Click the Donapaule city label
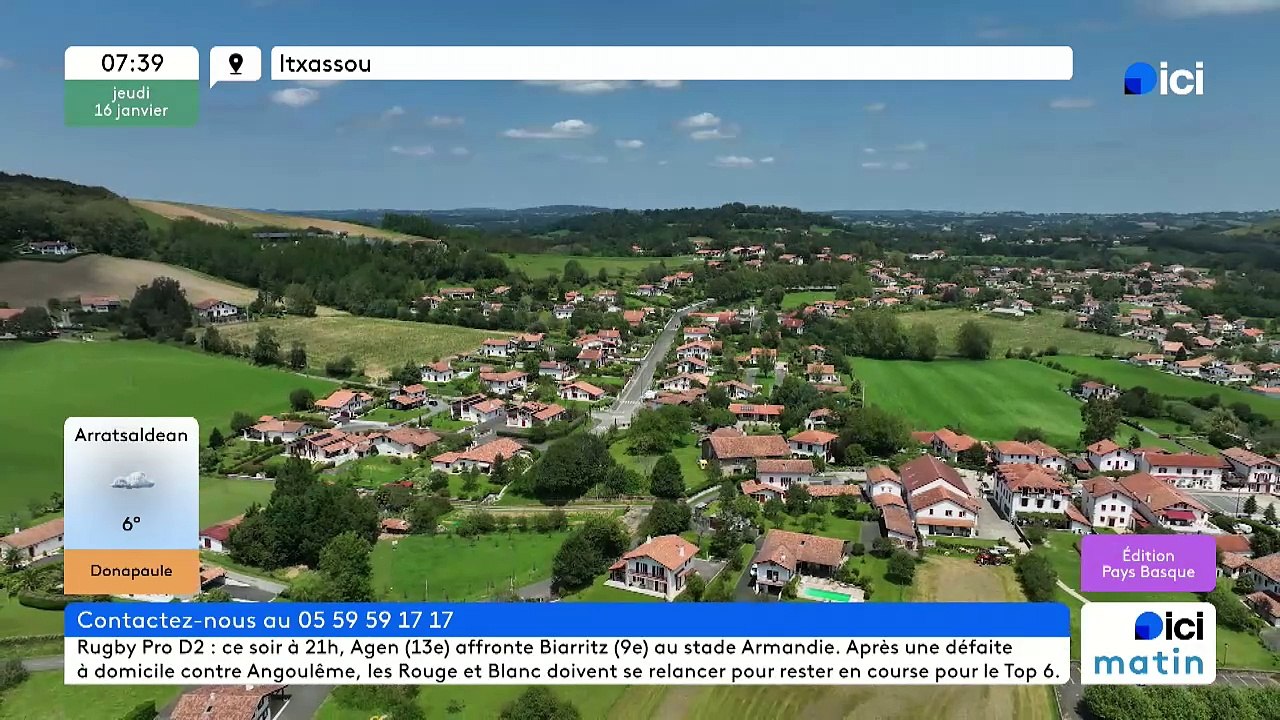 tap(131, 571)
